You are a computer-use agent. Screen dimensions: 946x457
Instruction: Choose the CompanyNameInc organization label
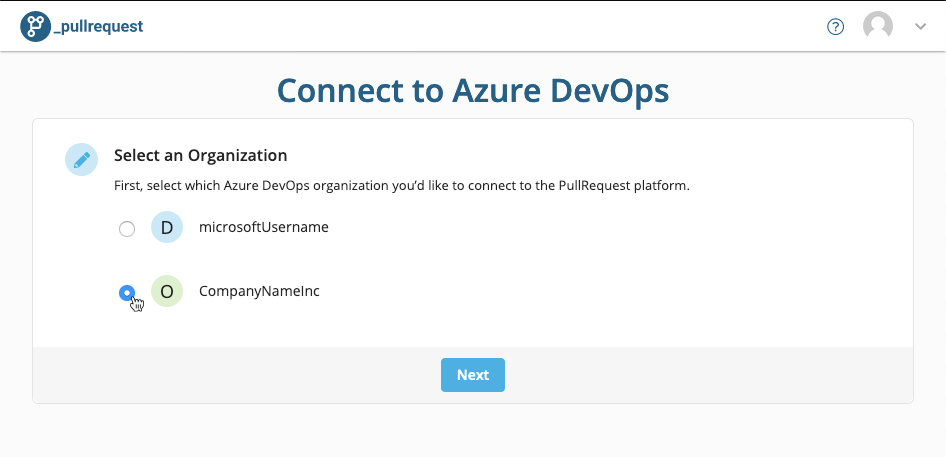coord(259,292)
